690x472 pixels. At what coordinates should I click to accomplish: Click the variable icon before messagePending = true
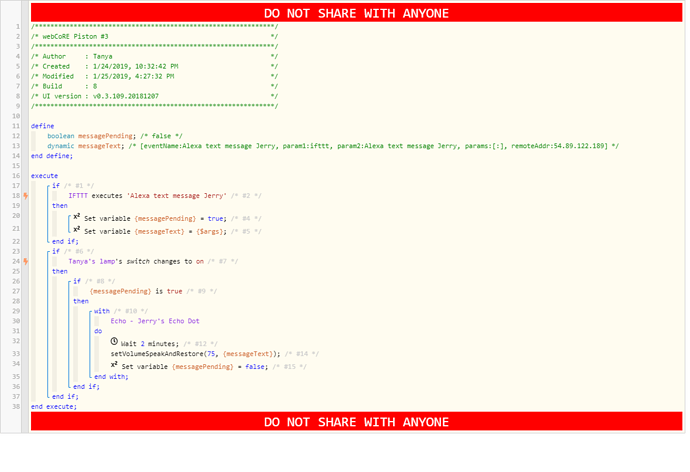coord(77,217)
